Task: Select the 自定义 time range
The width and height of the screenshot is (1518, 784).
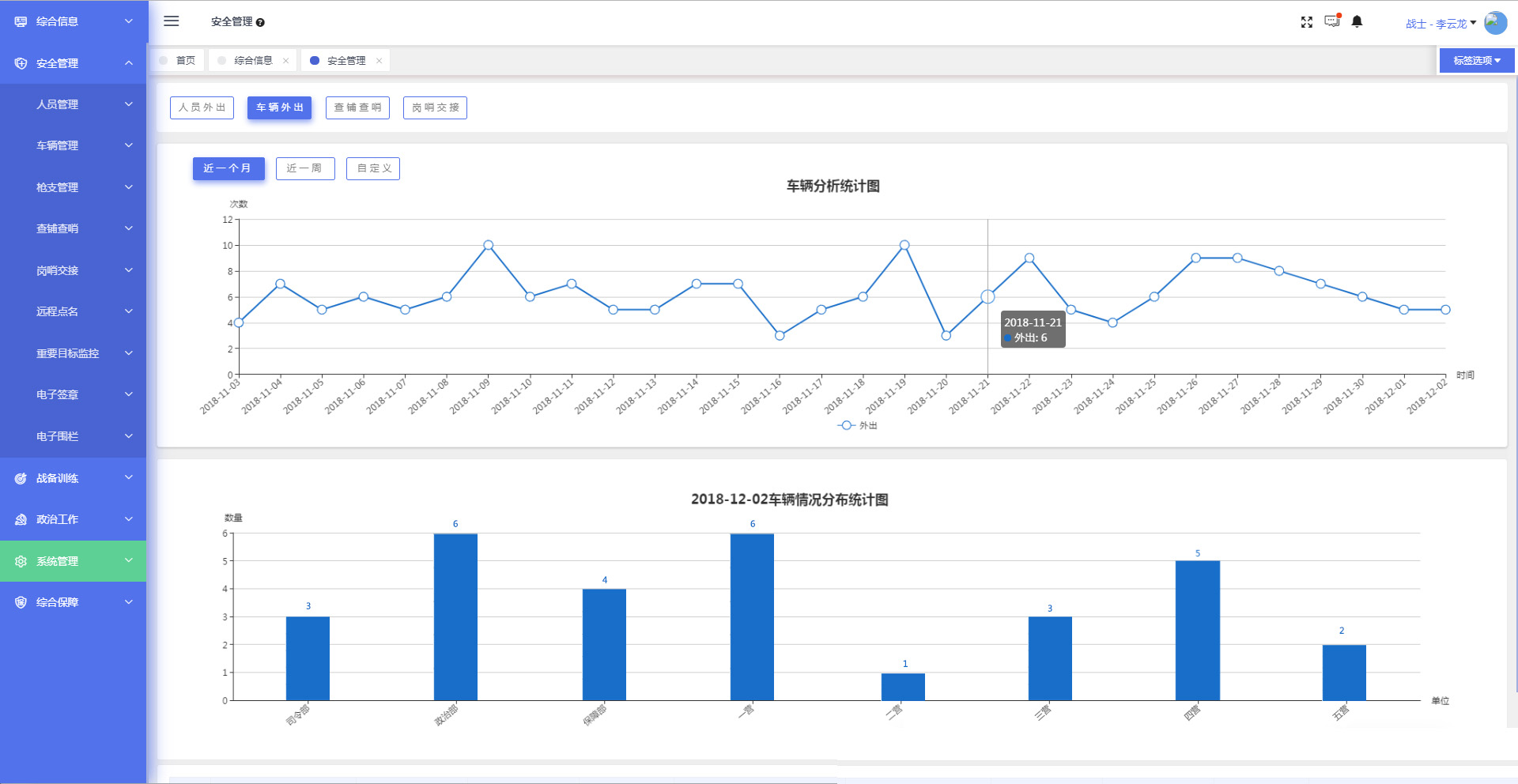Action: (x=373, y=168)
